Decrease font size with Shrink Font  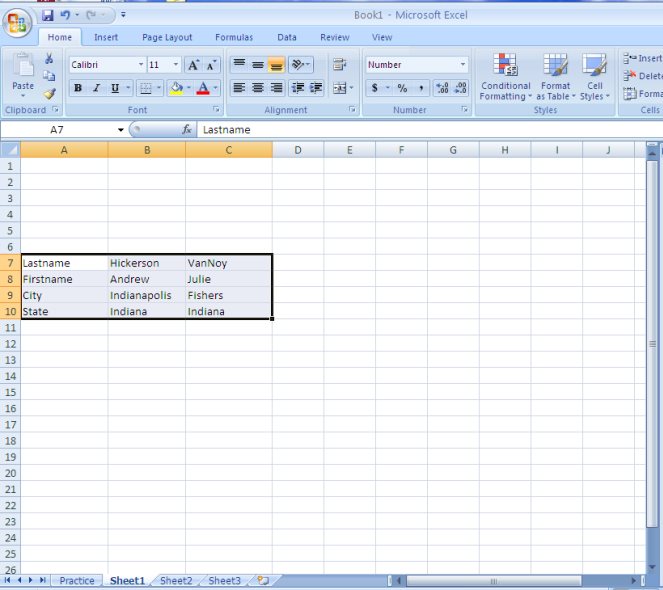(211, 65)
